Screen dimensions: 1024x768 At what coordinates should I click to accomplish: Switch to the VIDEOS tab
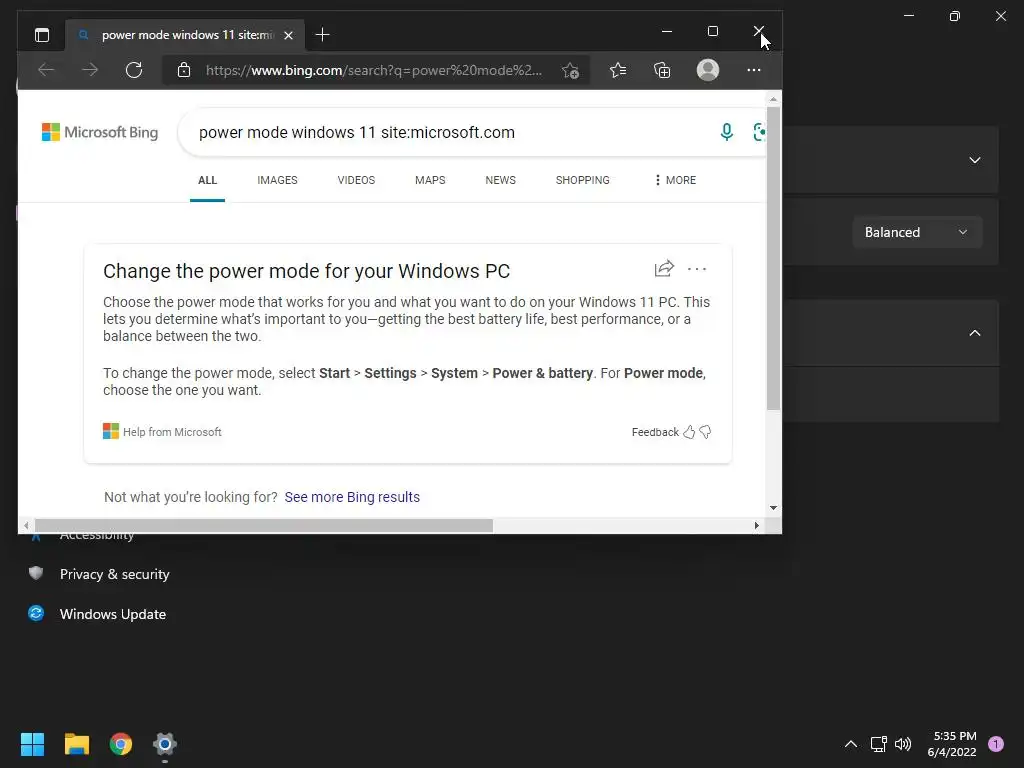point(356,180)
